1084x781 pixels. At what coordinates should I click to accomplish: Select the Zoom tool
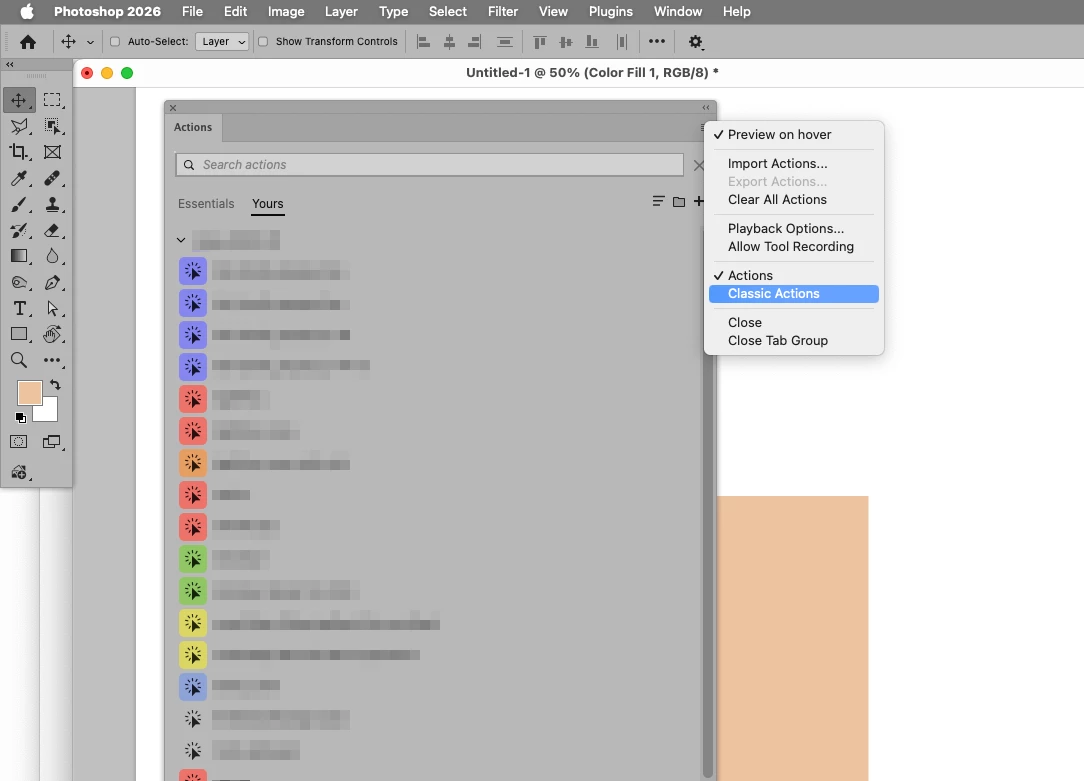tap(19, 360)
